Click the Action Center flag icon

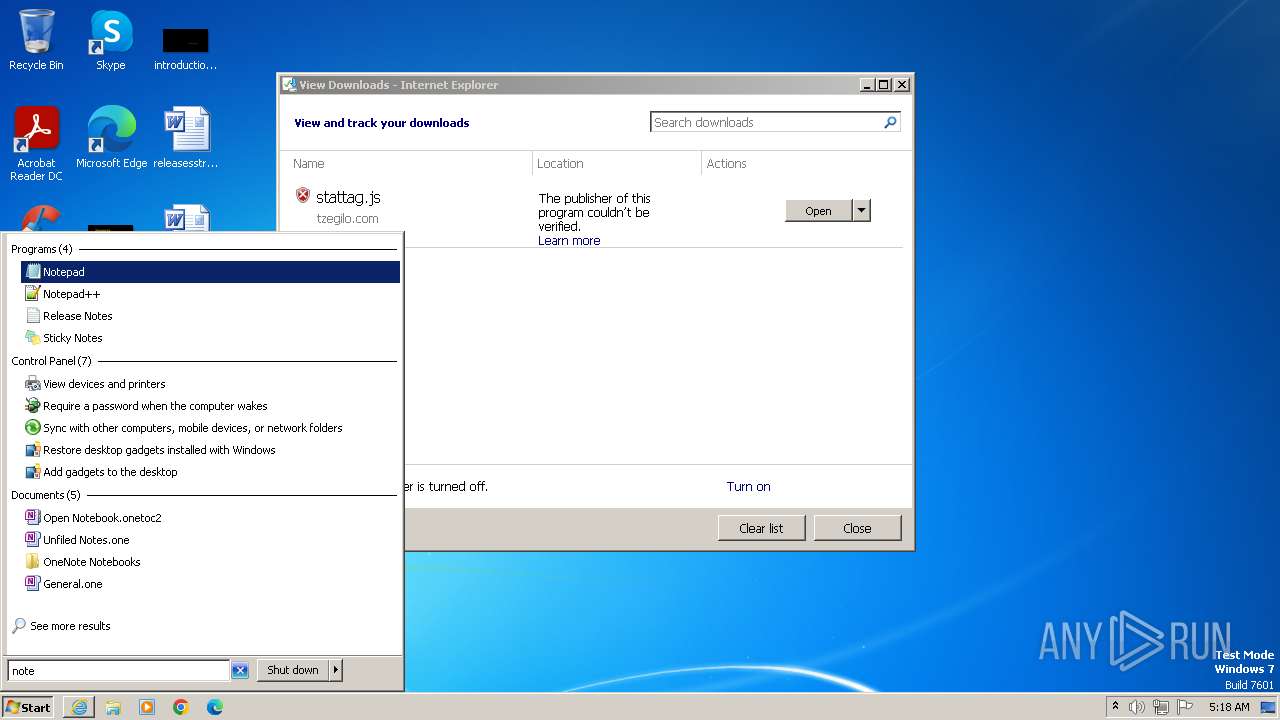click(1185, 707)
